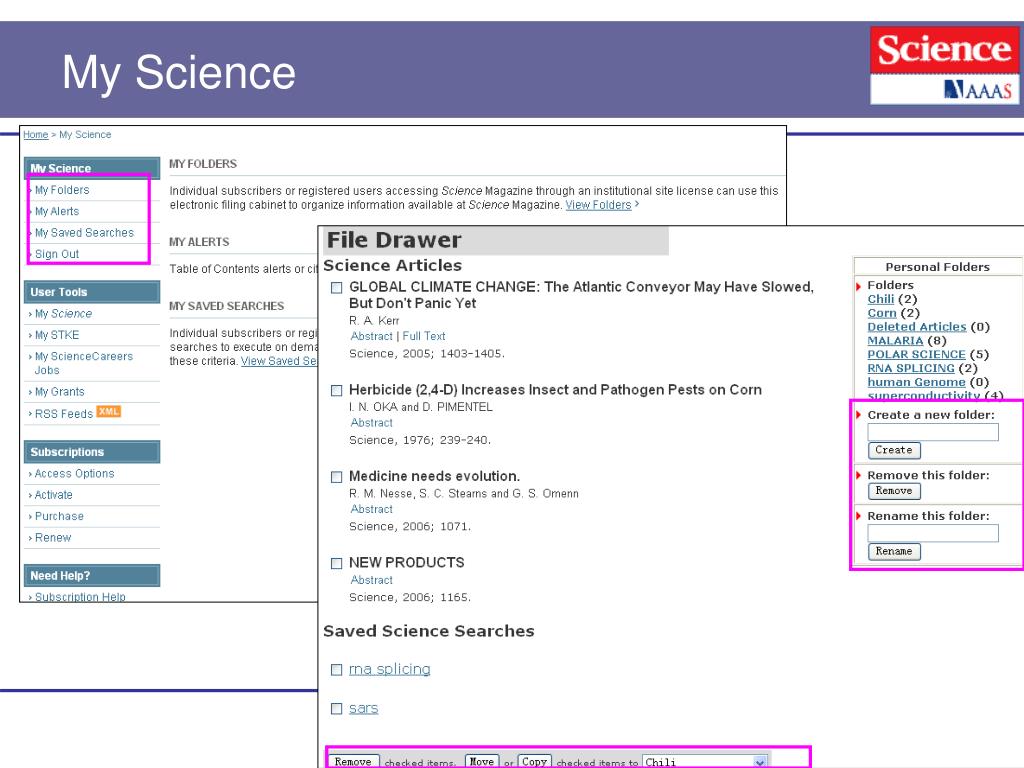Click the Science AAAS logo
Screen dimensions: 1024x768
click(x=944, y=65)
